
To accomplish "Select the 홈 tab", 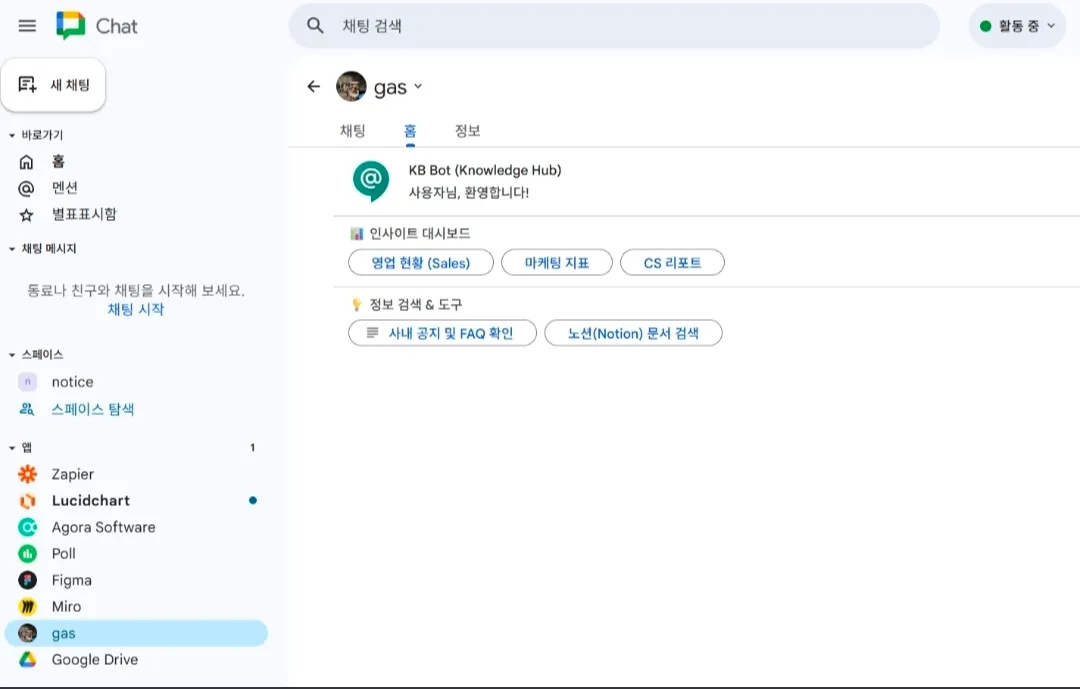I will coord(410,131).
